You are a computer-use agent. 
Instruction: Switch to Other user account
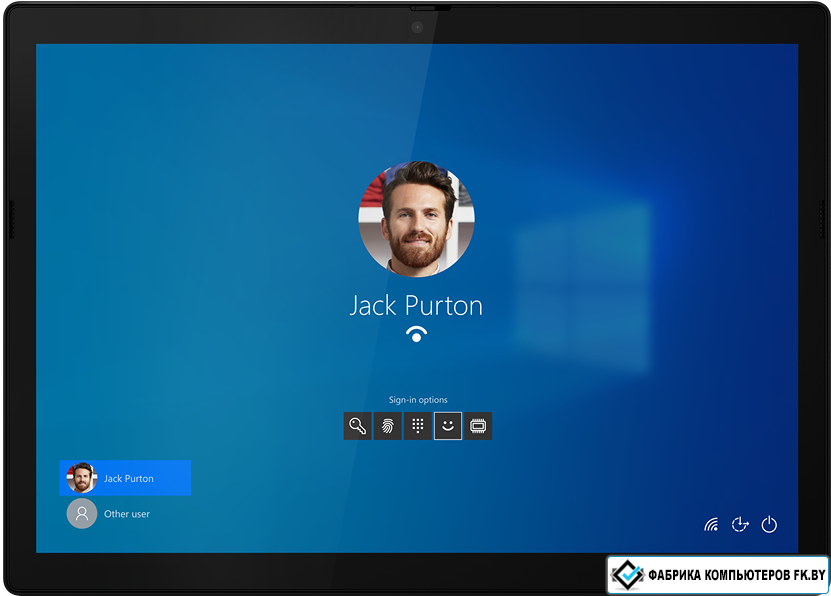125,513
